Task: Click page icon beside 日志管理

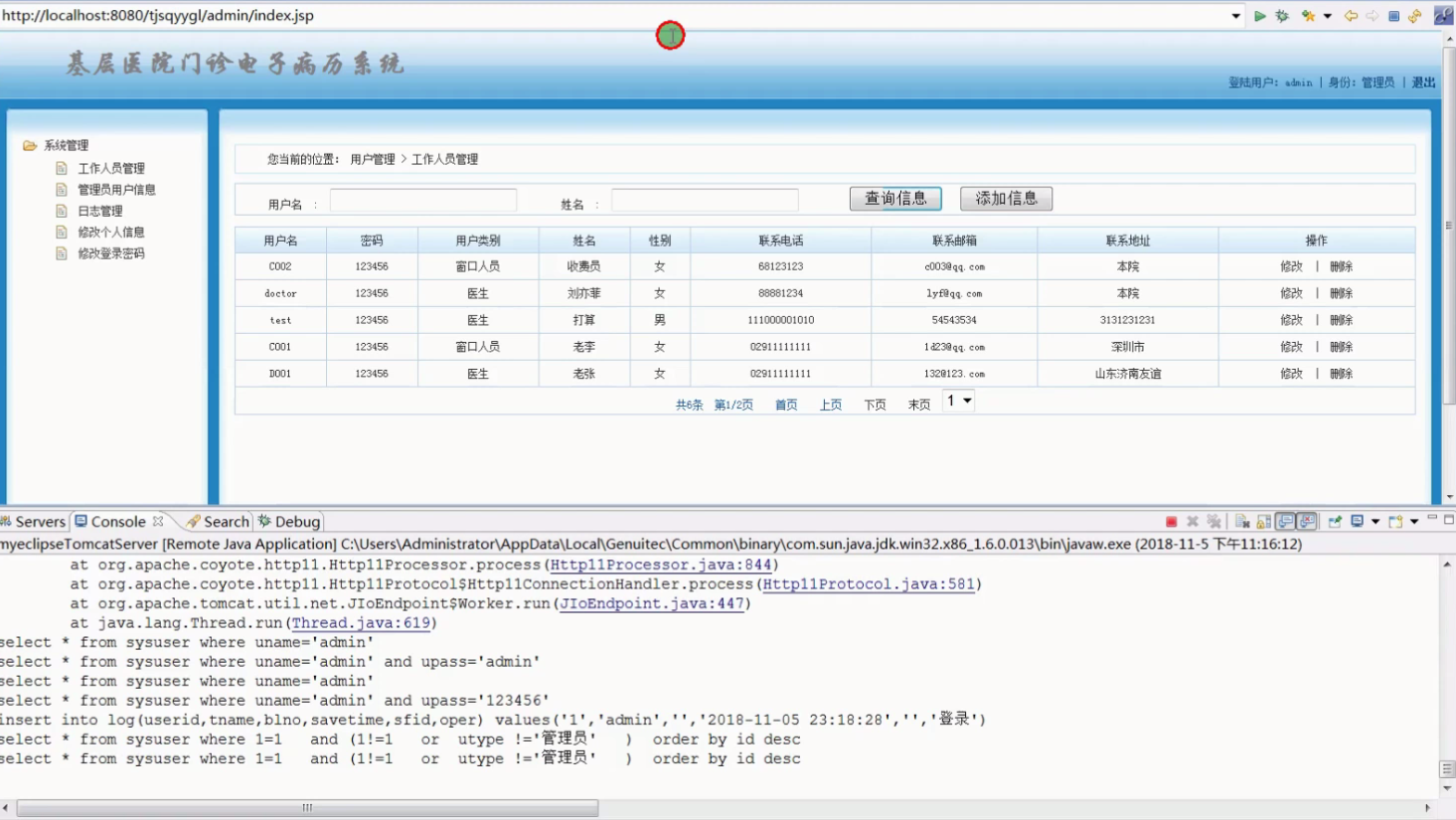Action: [62, 211]
